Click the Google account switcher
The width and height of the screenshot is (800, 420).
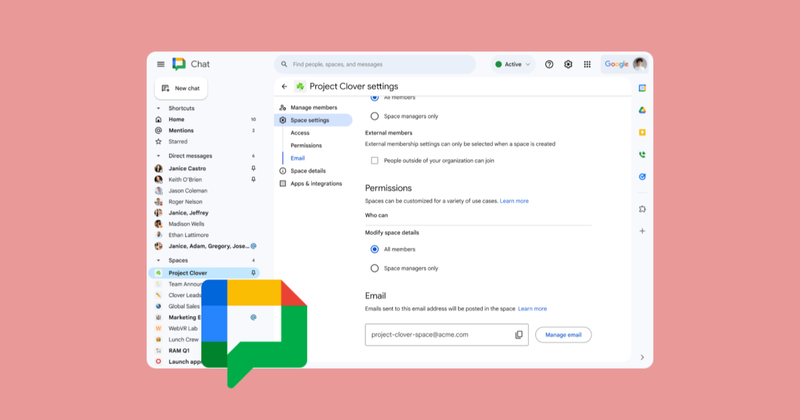[626, 64]
